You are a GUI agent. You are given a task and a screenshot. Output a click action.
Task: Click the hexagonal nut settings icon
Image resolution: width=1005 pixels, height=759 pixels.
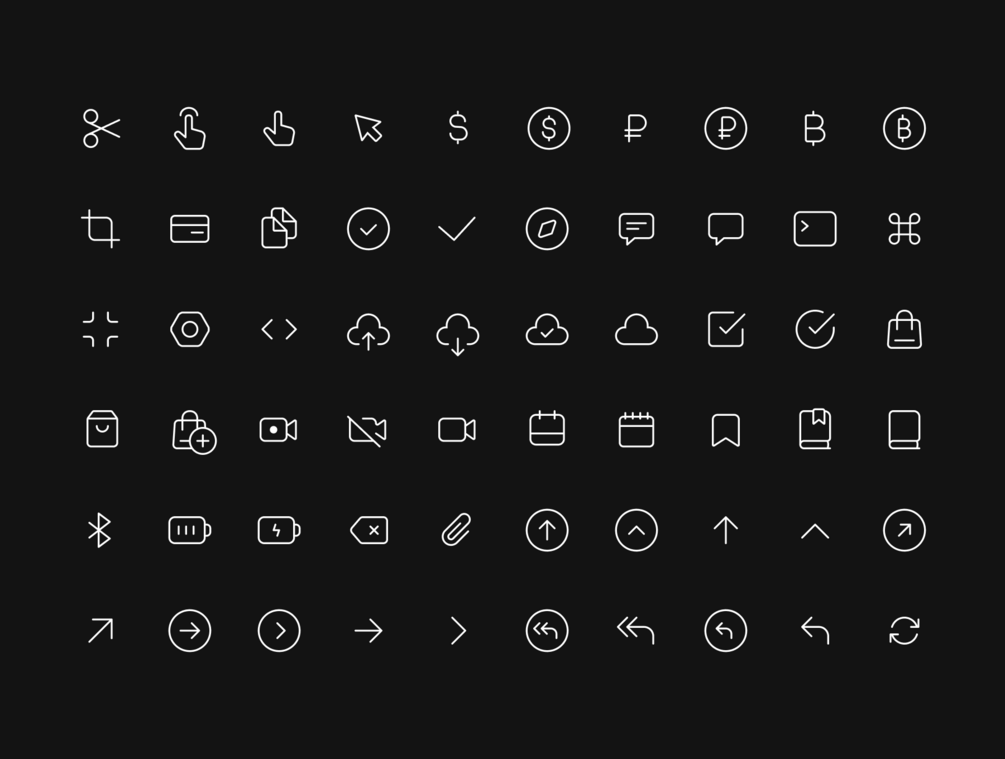pyautogui.click(x=190, y=329)
